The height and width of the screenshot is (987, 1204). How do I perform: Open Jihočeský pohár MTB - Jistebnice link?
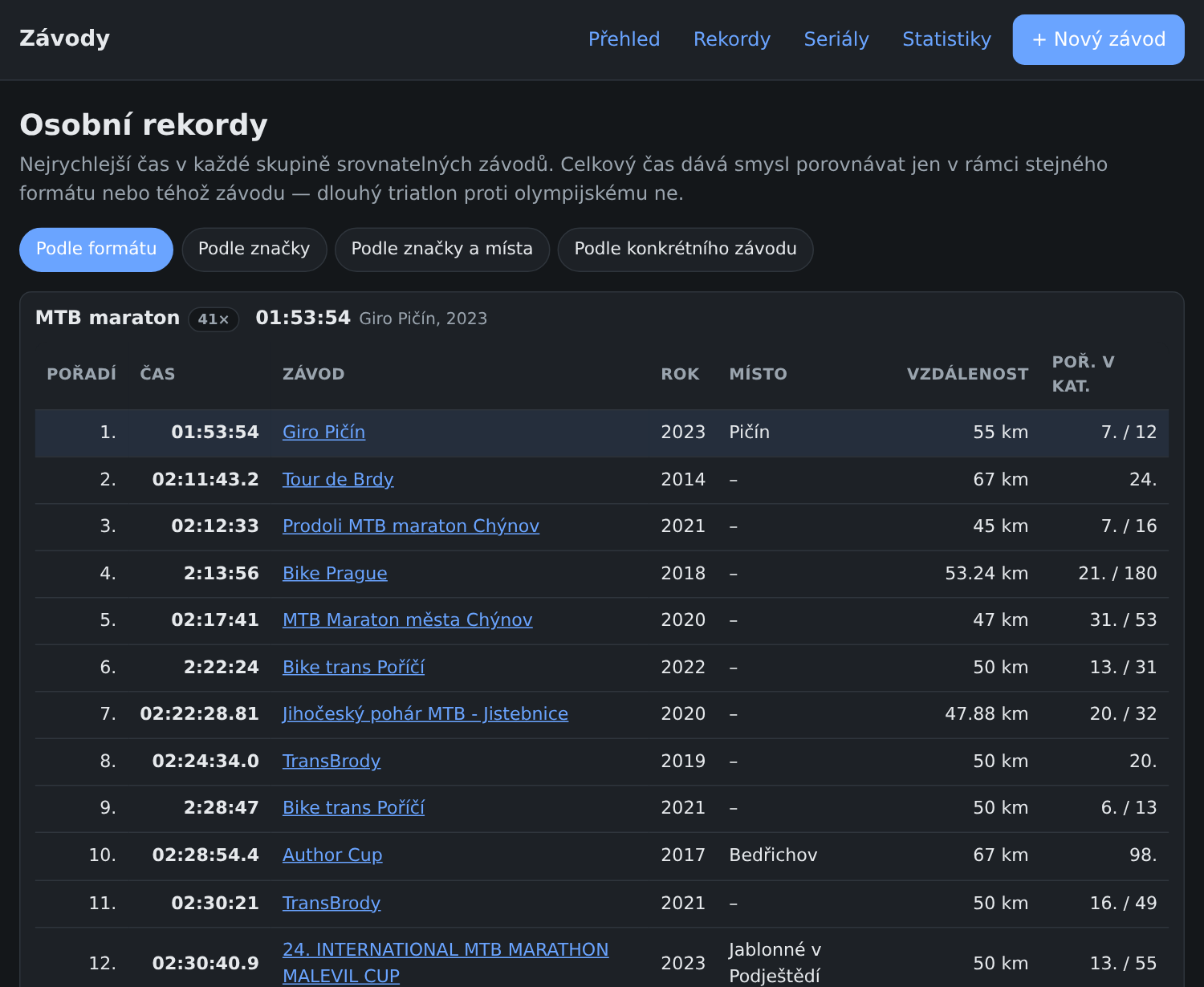pos(425,714)
